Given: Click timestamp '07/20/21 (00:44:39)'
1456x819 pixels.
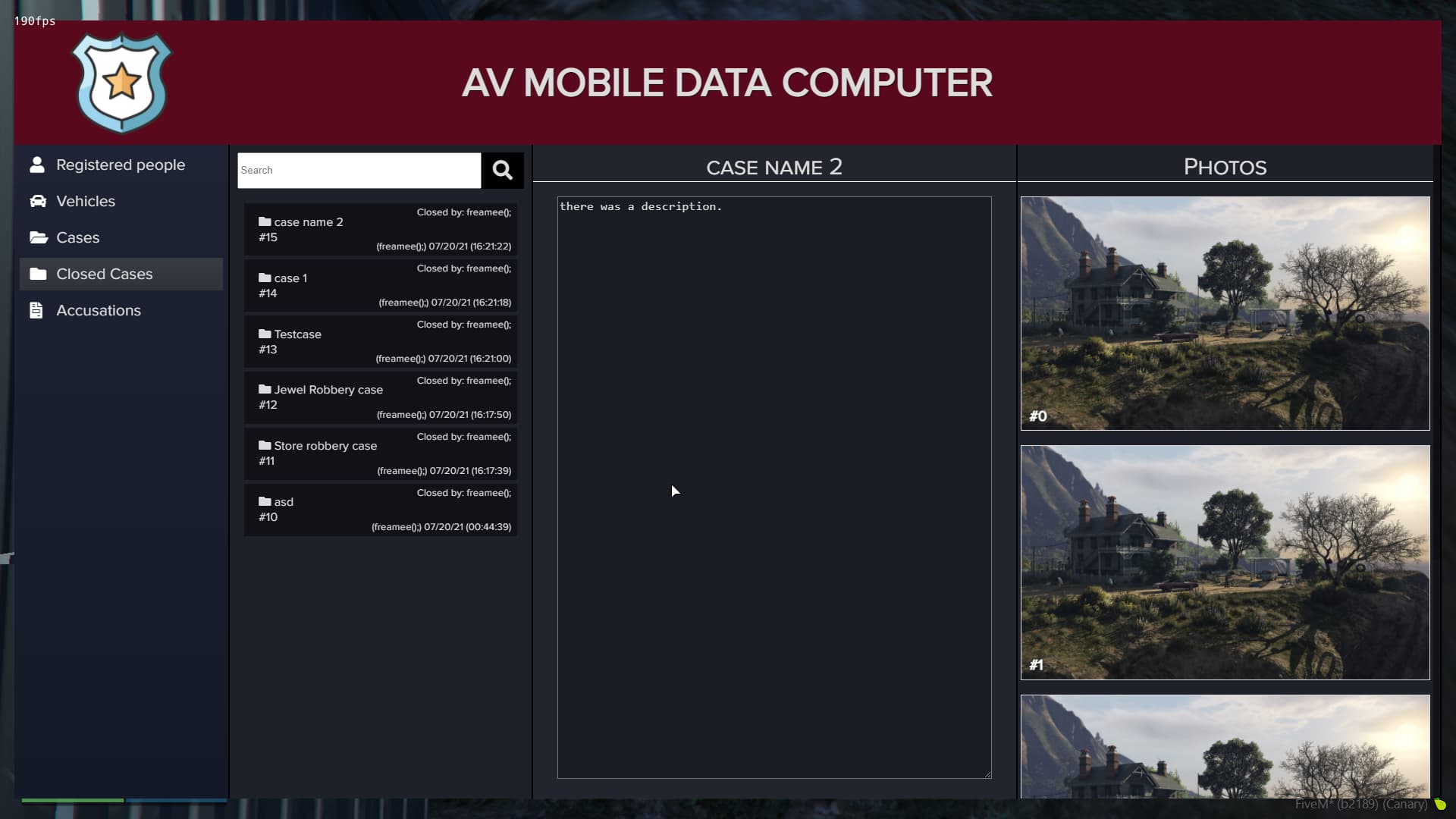Looking at the screenshot, I should [468, 527].
